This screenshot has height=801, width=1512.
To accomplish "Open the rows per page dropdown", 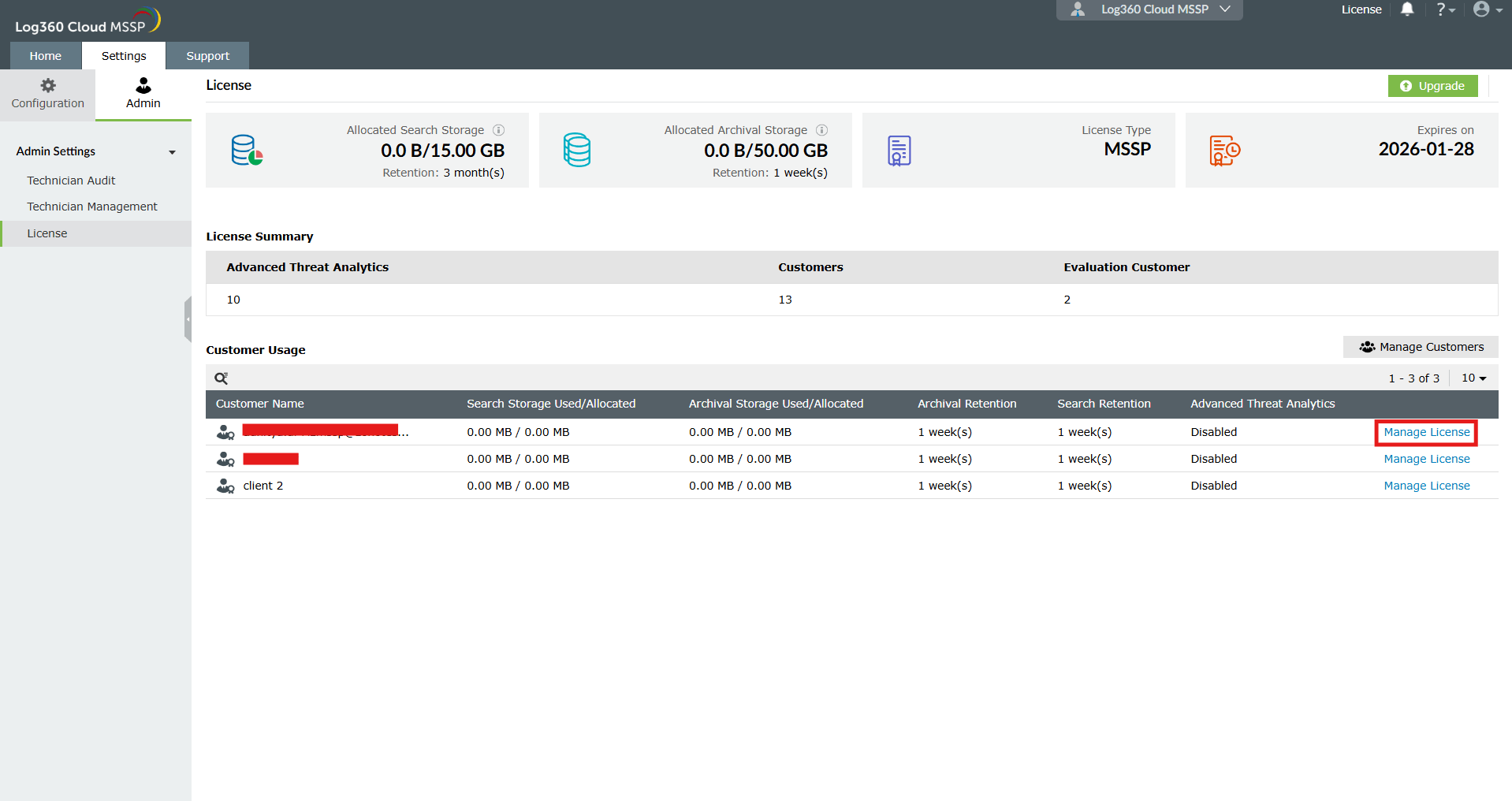I will coord(1473,378).
